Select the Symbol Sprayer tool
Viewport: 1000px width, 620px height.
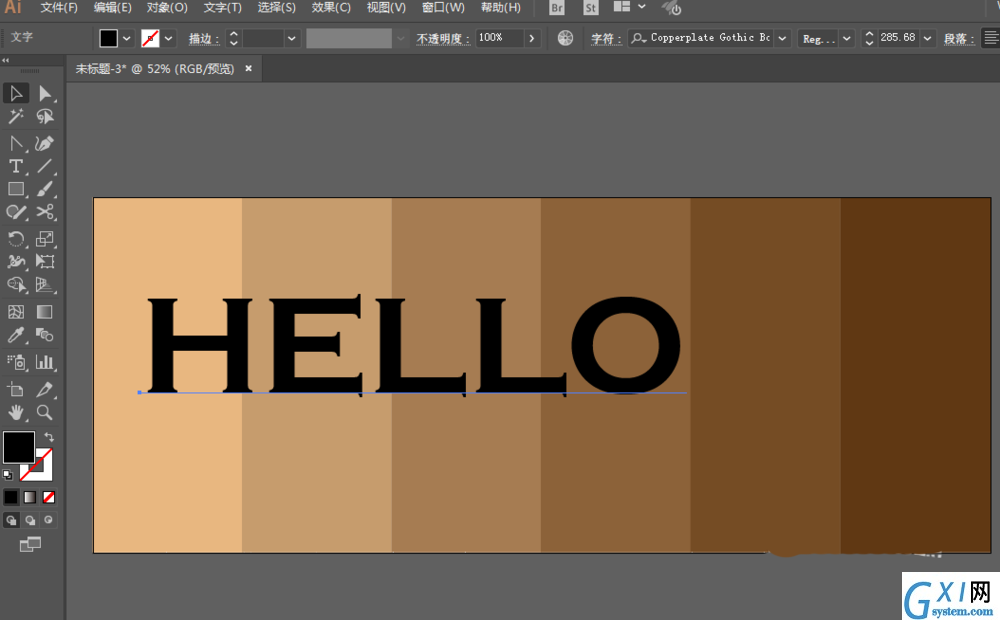coord(16,362)
